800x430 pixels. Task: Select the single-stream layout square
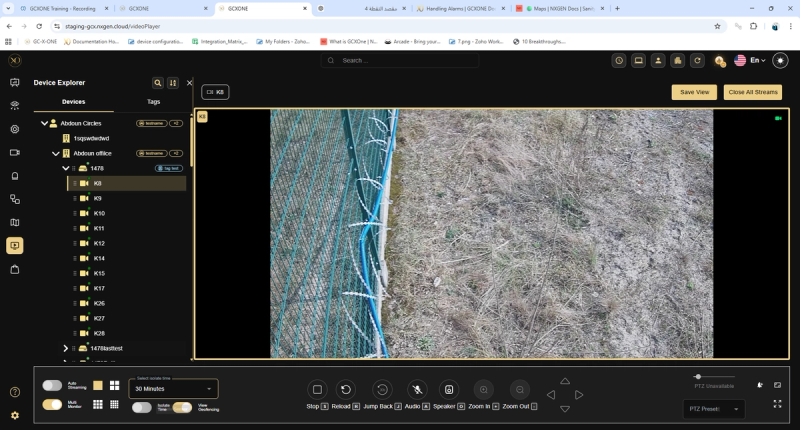[x=98, y=385]
